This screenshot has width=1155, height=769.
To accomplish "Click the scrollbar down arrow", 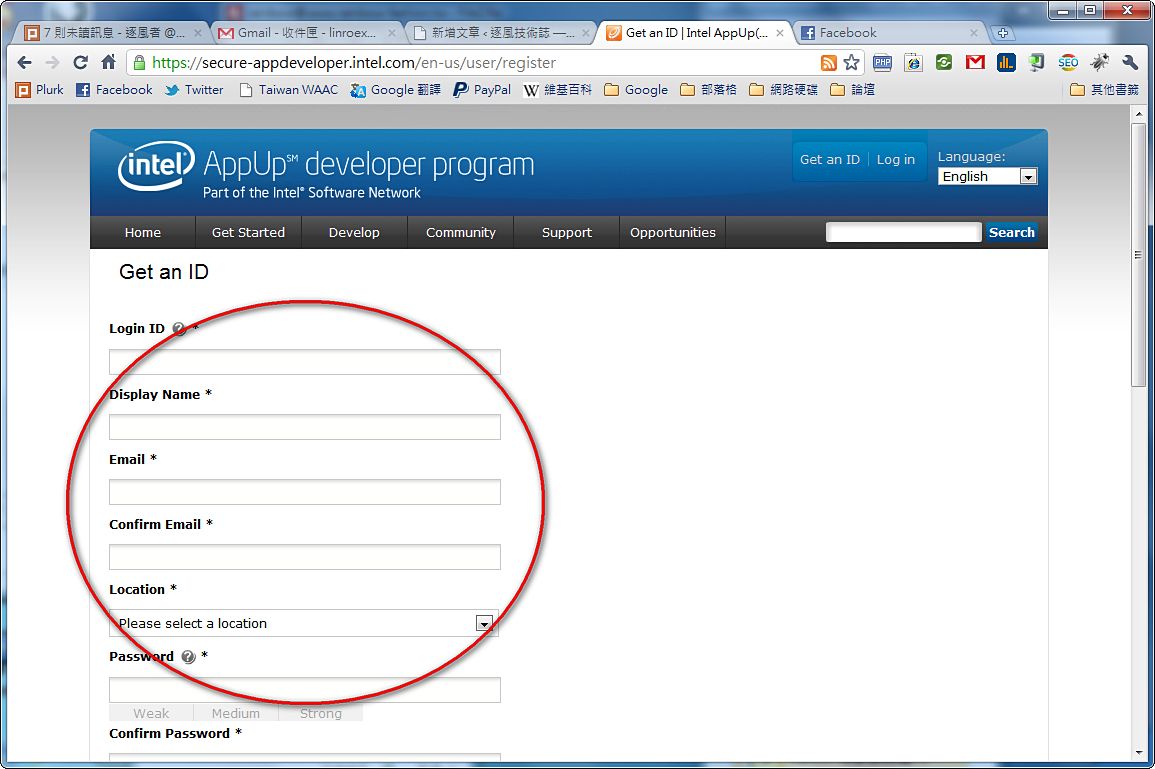I will tap(1138, 752).
